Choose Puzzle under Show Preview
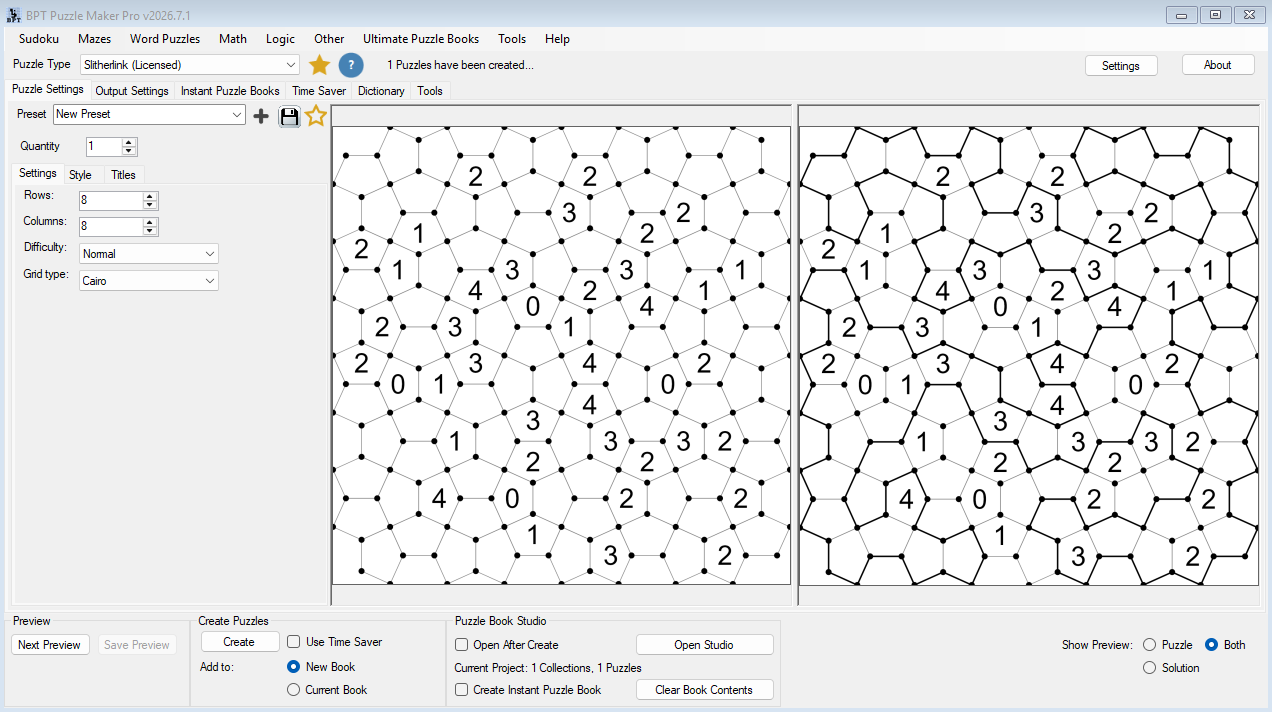The image size is (1272, 712). click(1149, 645)
